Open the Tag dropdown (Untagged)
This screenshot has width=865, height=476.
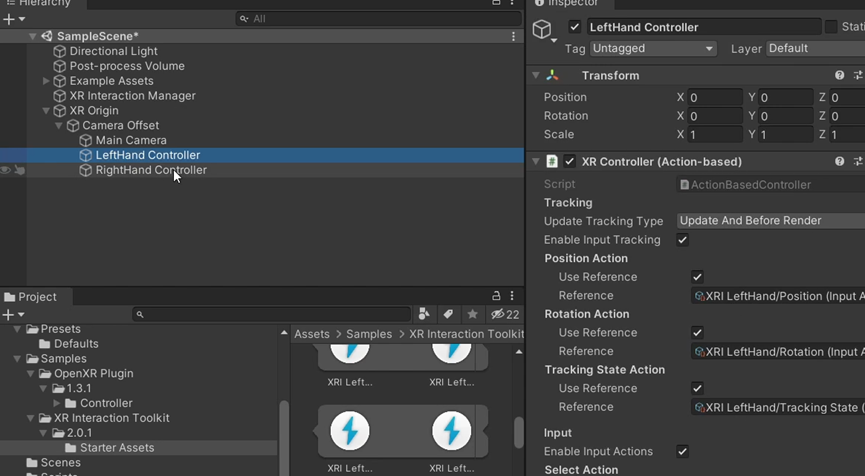click(653, 49)
